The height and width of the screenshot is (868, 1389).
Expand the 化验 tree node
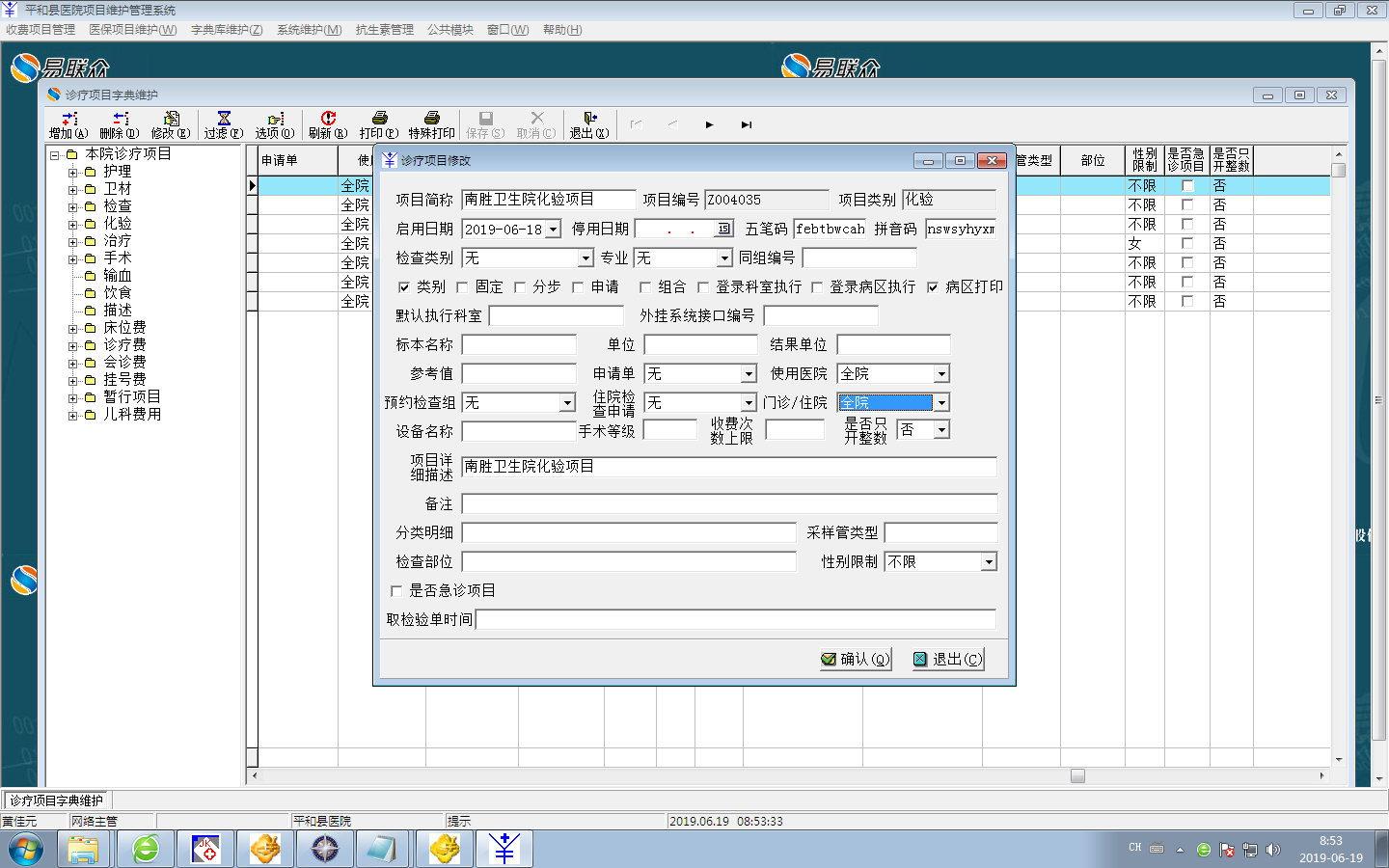pos(73,224)
